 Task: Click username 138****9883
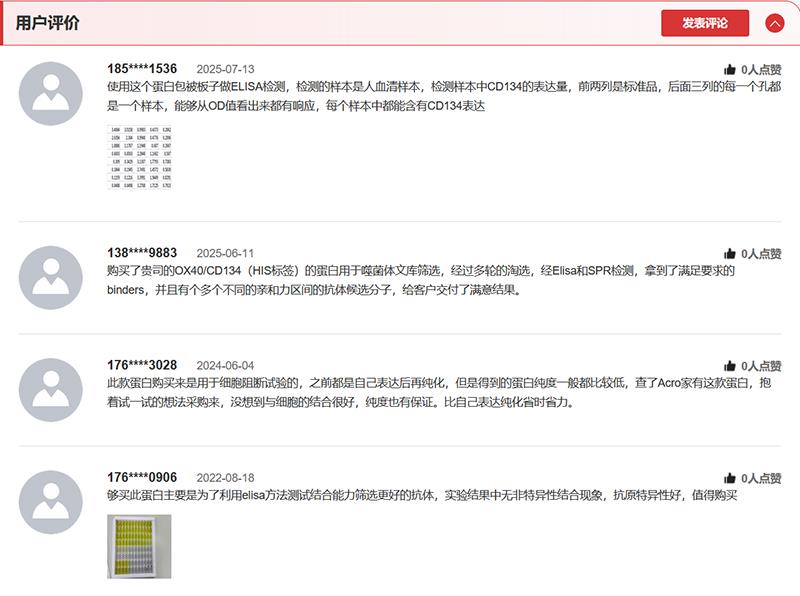142,253
